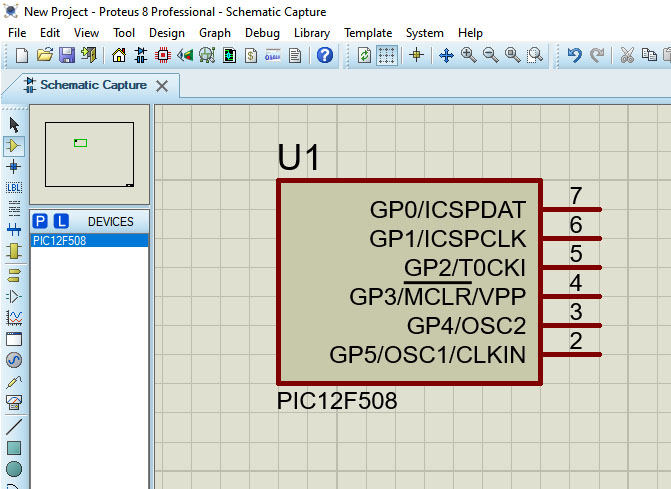The image size is (671, 489).
Task: Open the Template menu
Action: click(368, 33)
